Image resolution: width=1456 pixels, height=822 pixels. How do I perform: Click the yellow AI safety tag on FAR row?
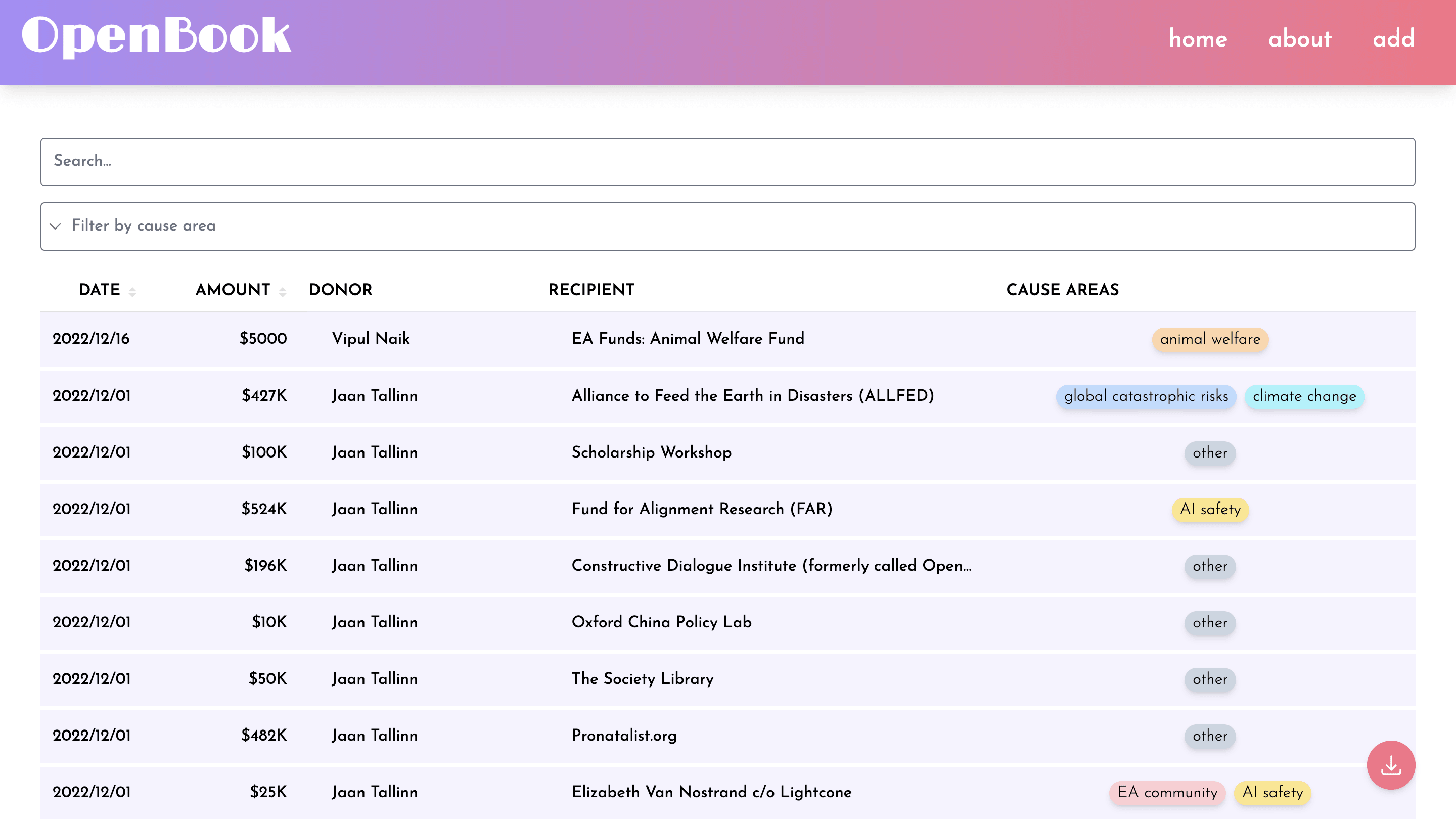pos(1210,510)
